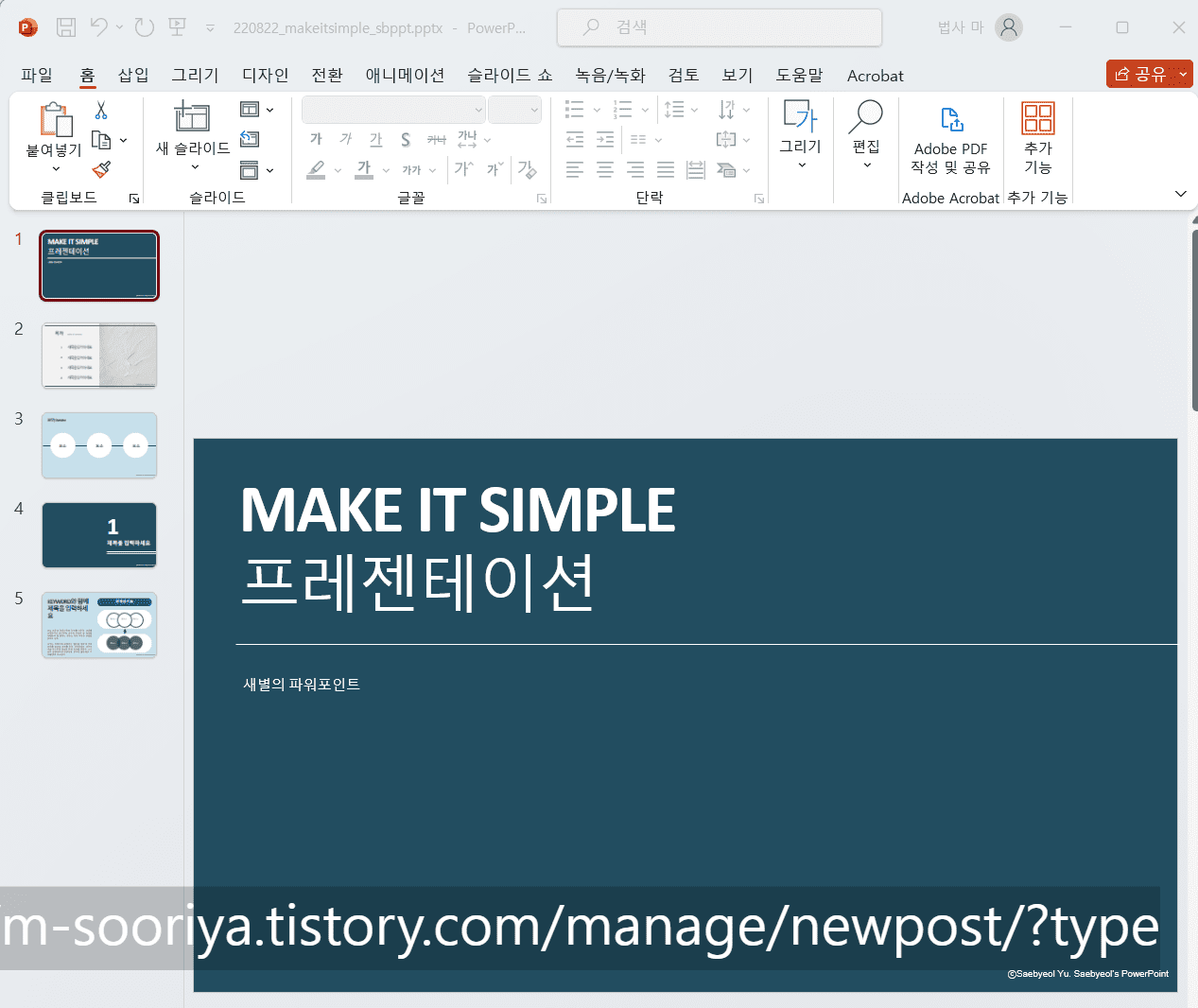Open the Add-ins (추가 기능) icon
This screenshot has height=1008, width=1198.
1037,138
